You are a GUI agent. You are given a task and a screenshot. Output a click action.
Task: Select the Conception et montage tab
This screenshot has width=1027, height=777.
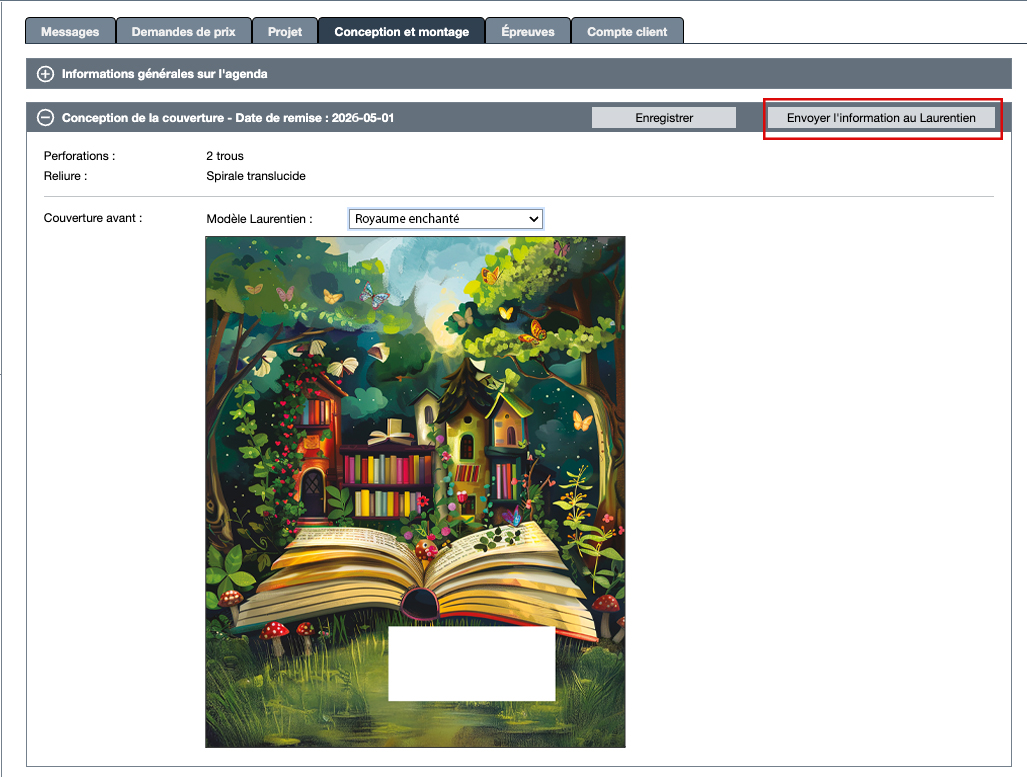401,32
